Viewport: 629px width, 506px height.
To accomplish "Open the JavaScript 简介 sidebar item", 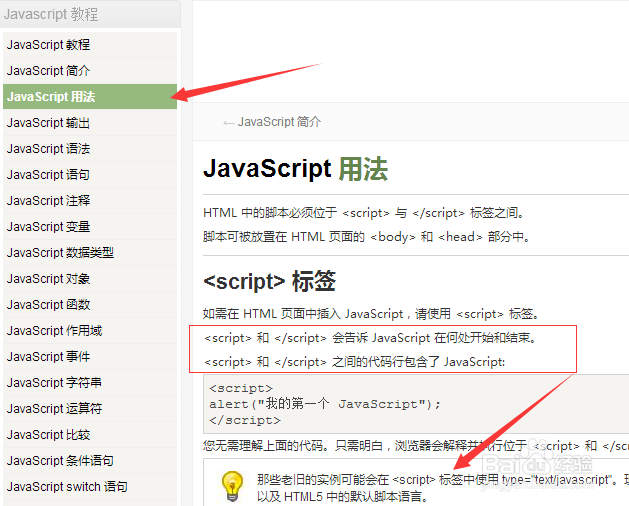I will click(90, 71).
